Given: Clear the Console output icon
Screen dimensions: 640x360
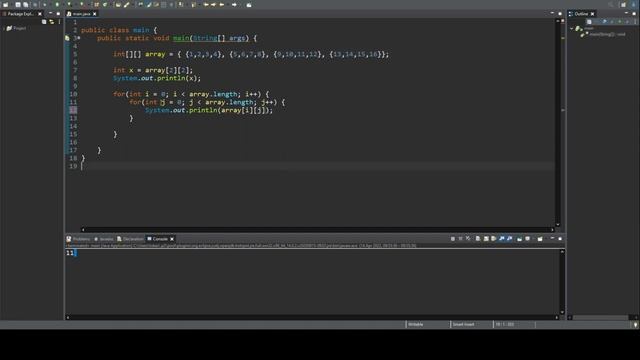Looking at the screenshot, I should pyautogui.click(x=478, y=239).
